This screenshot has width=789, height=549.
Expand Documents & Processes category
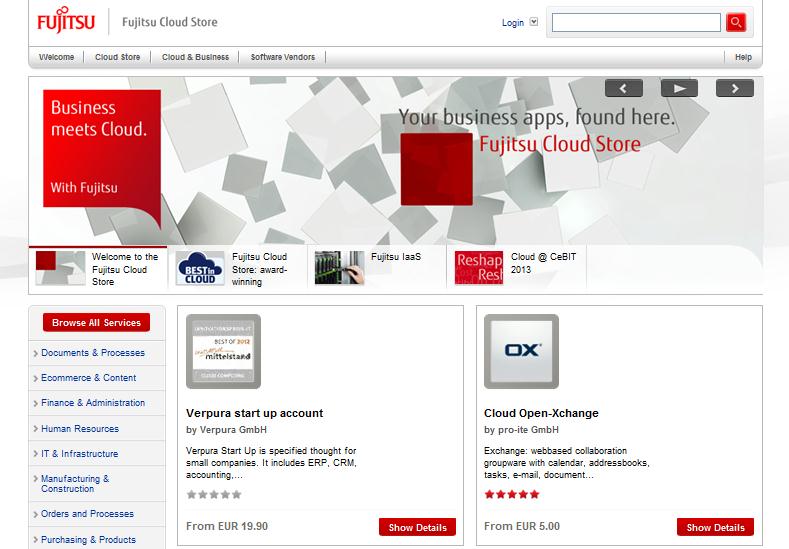pos(93,353)
